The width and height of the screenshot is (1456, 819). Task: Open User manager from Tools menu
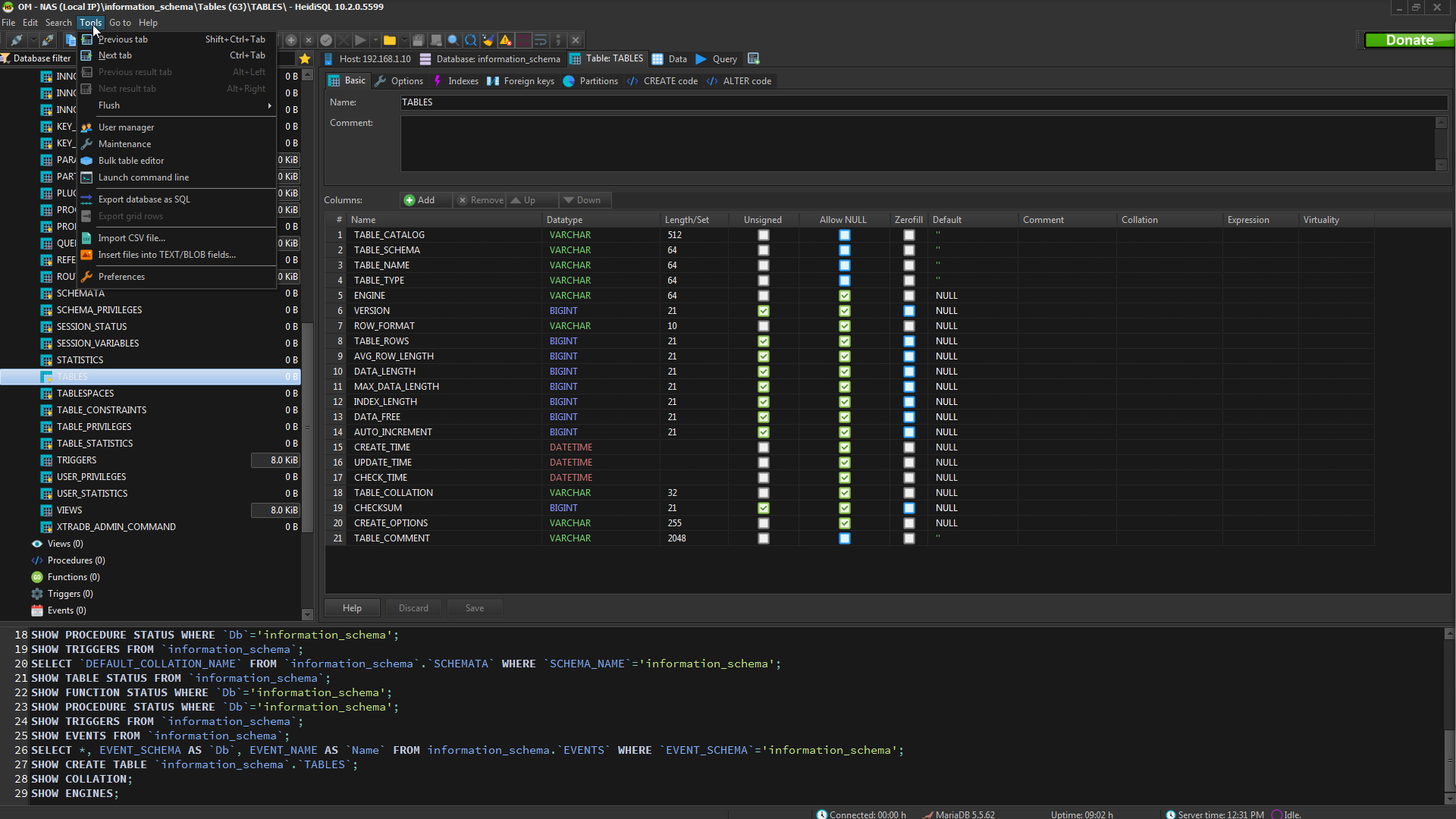coord(126,127)
